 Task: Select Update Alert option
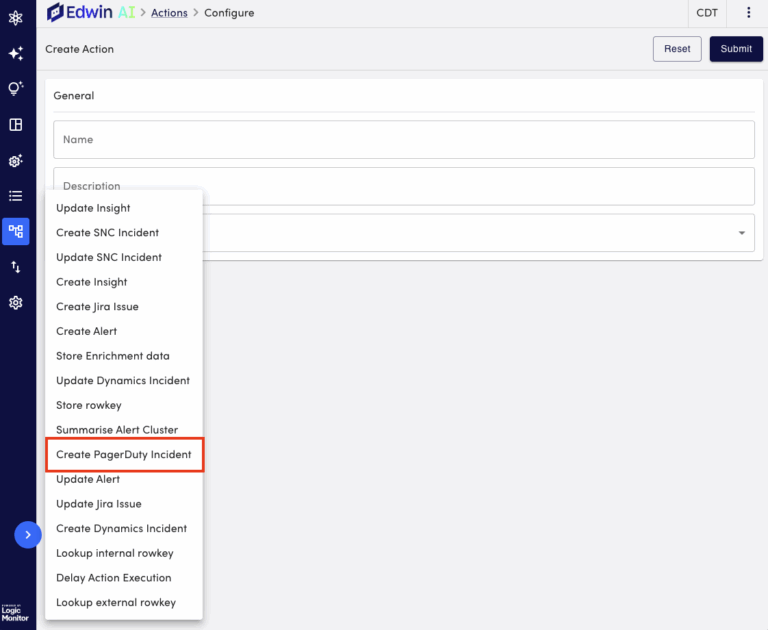pos(124,479)
